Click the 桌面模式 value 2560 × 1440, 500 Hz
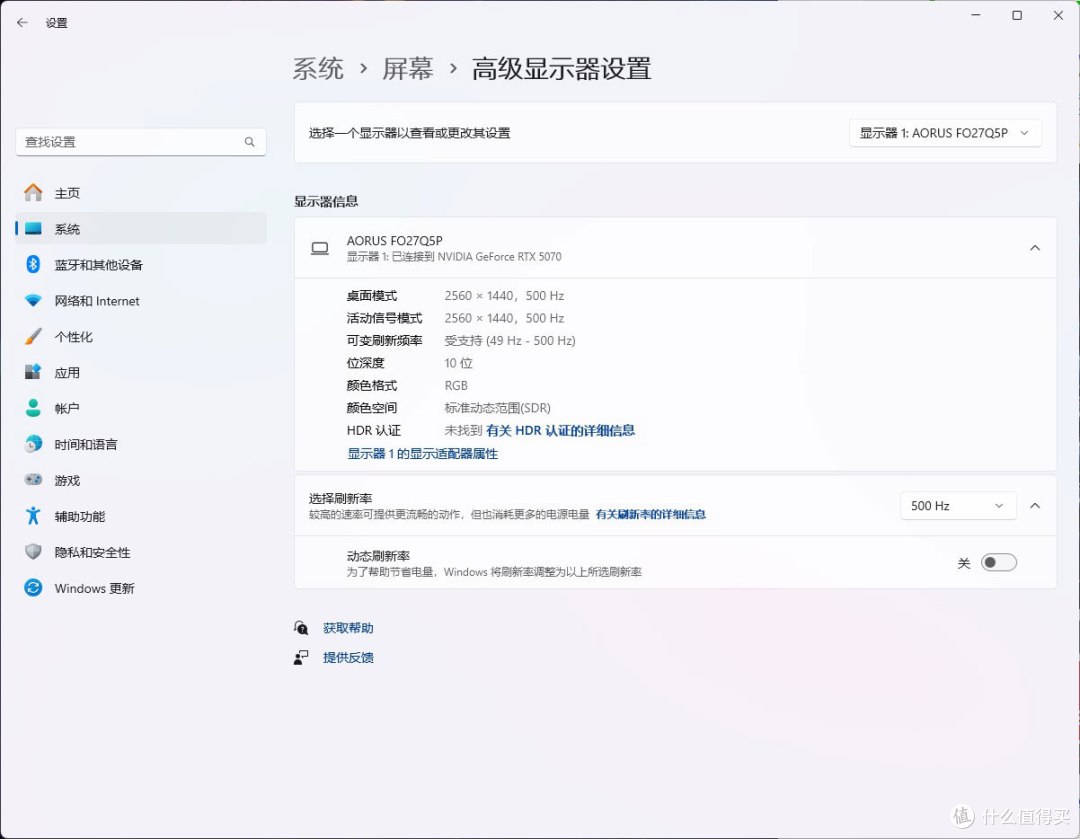 click(x=504, y=296)
